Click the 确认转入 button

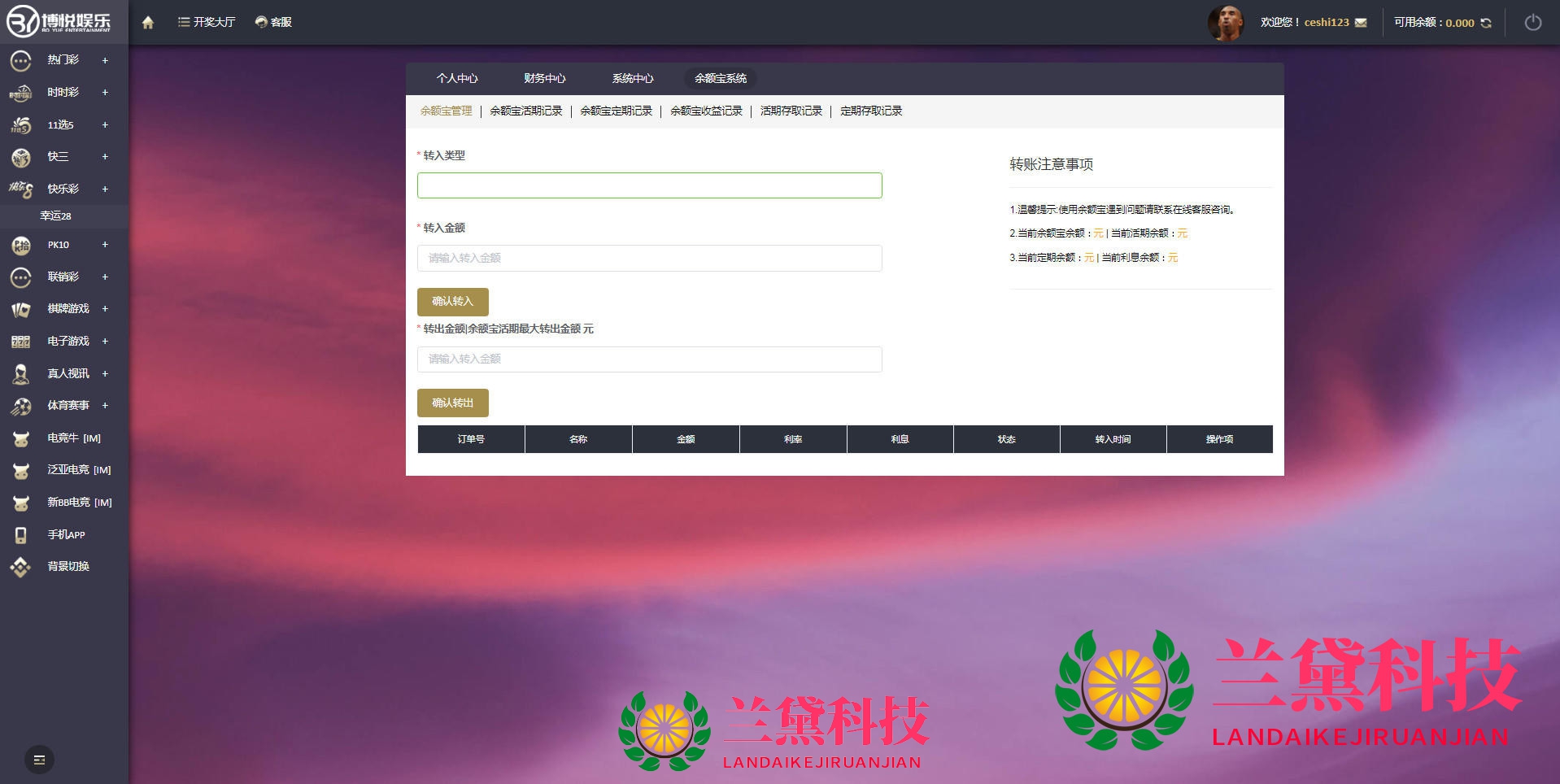click(x=452, y=302)
